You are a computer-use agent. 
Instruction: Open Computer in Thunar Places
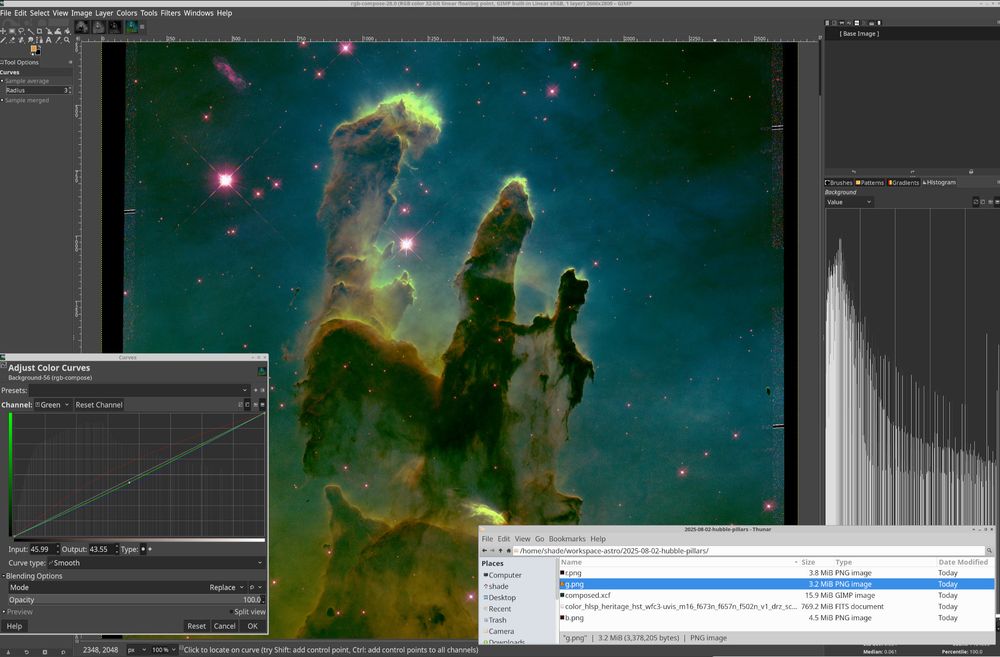pos(502,575)
